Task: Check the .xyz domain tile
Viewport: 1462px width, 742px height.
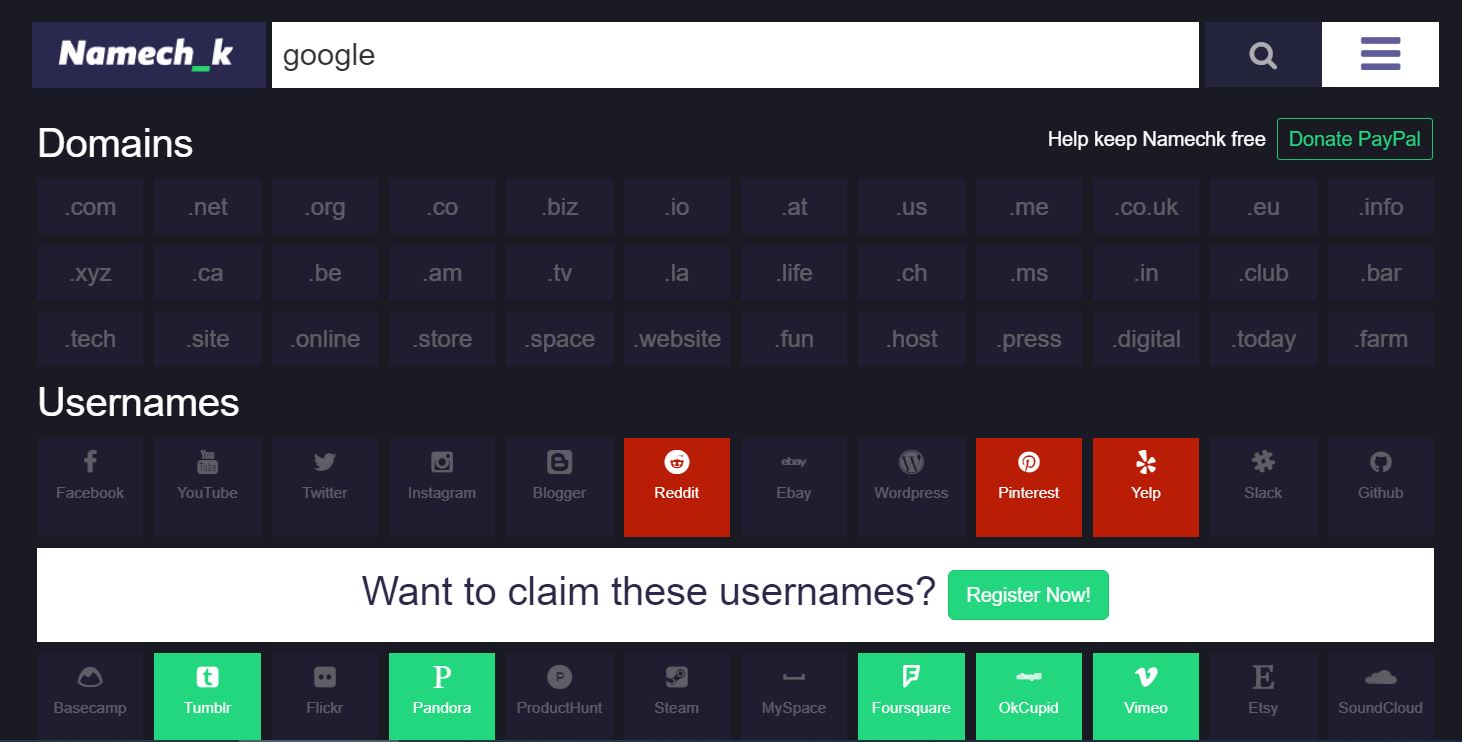Action: [90, 273]
